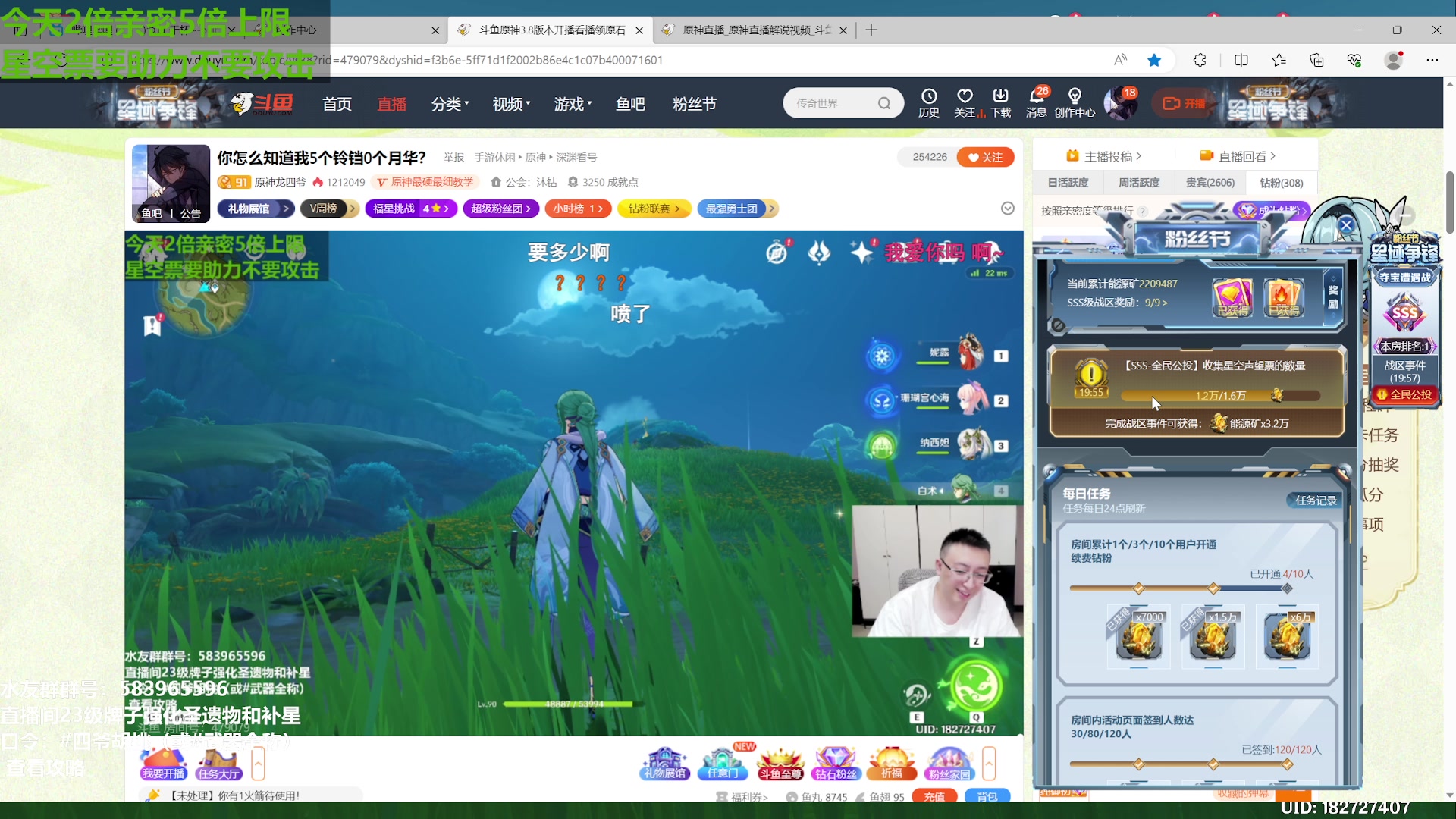Open 创作中心 lightbulb icon
The width and height of the screenshot is (1456, 819).
tap(1075, 102)
